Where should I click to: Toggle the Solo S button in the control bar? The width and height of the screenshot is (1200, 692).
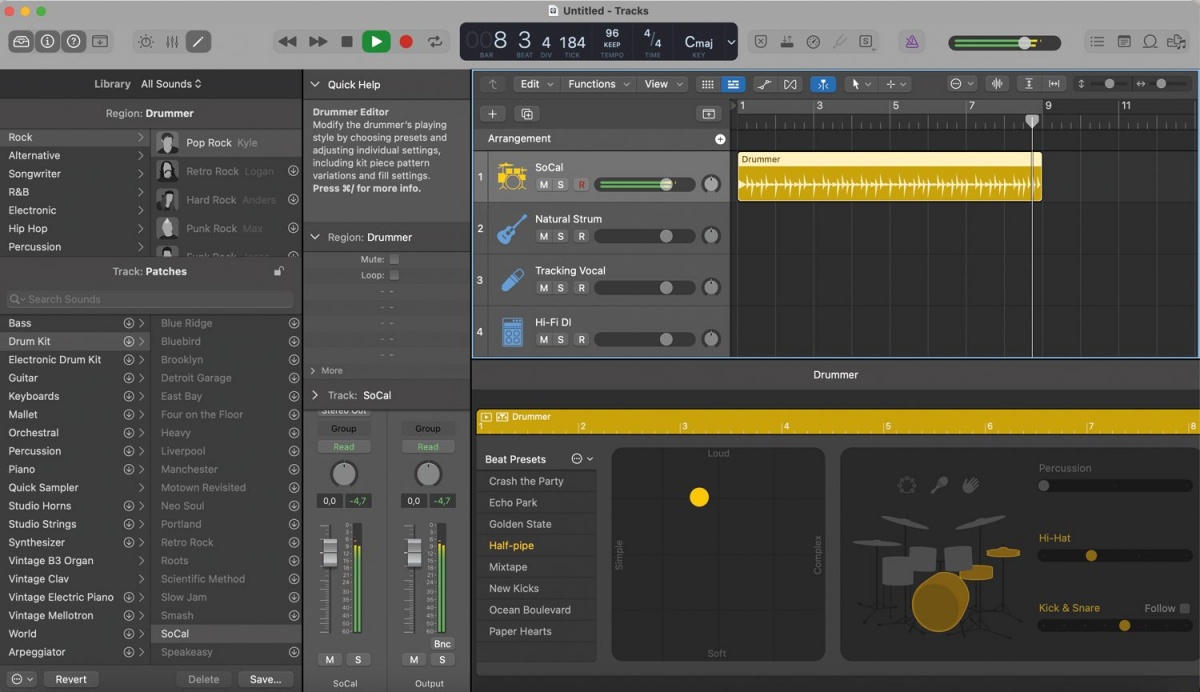pos(865,42)
